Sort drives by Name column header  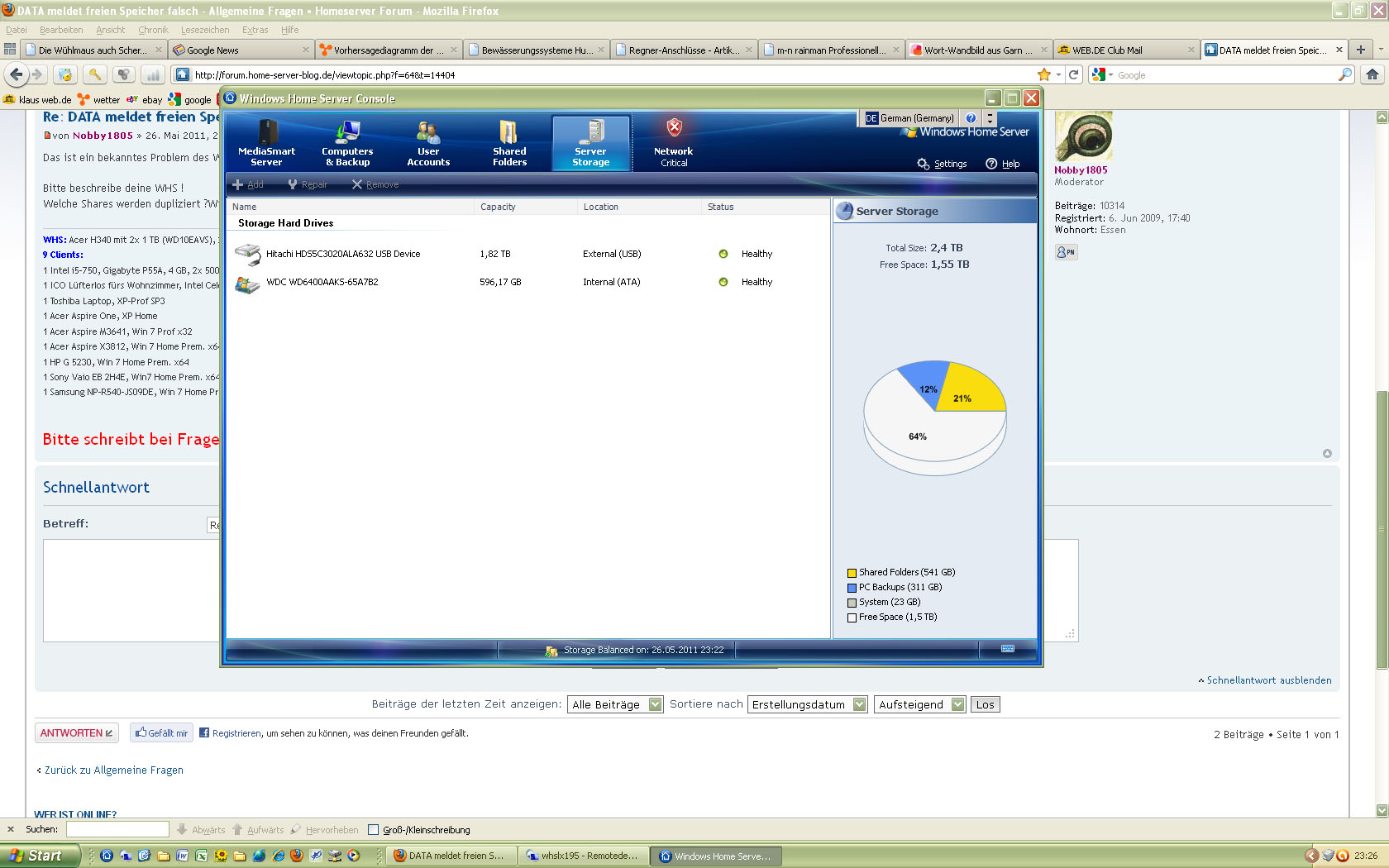(351, 207)
